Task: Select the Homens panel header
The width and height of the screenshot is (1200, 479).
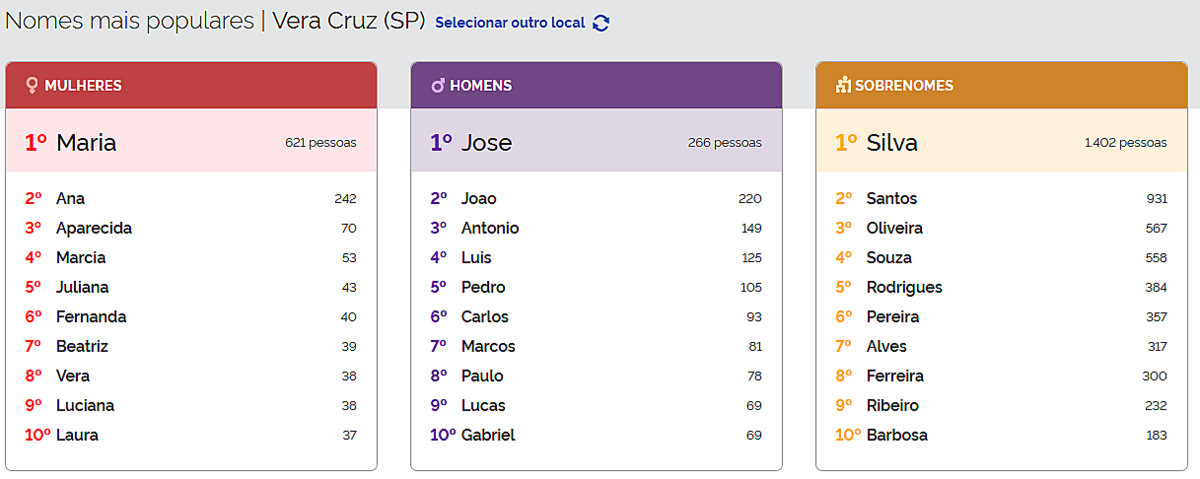Action: pyautogui.click(x=596, y=86)
